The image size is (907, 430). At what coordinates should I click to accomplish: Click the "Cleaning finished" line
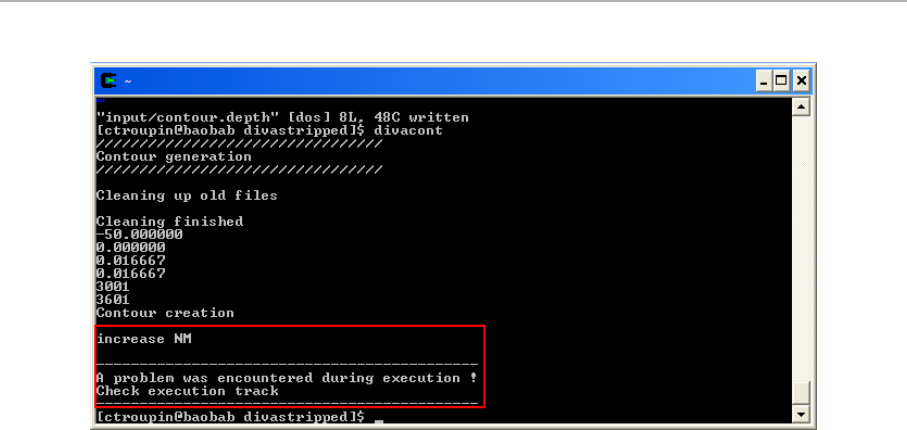coord(169,222)
